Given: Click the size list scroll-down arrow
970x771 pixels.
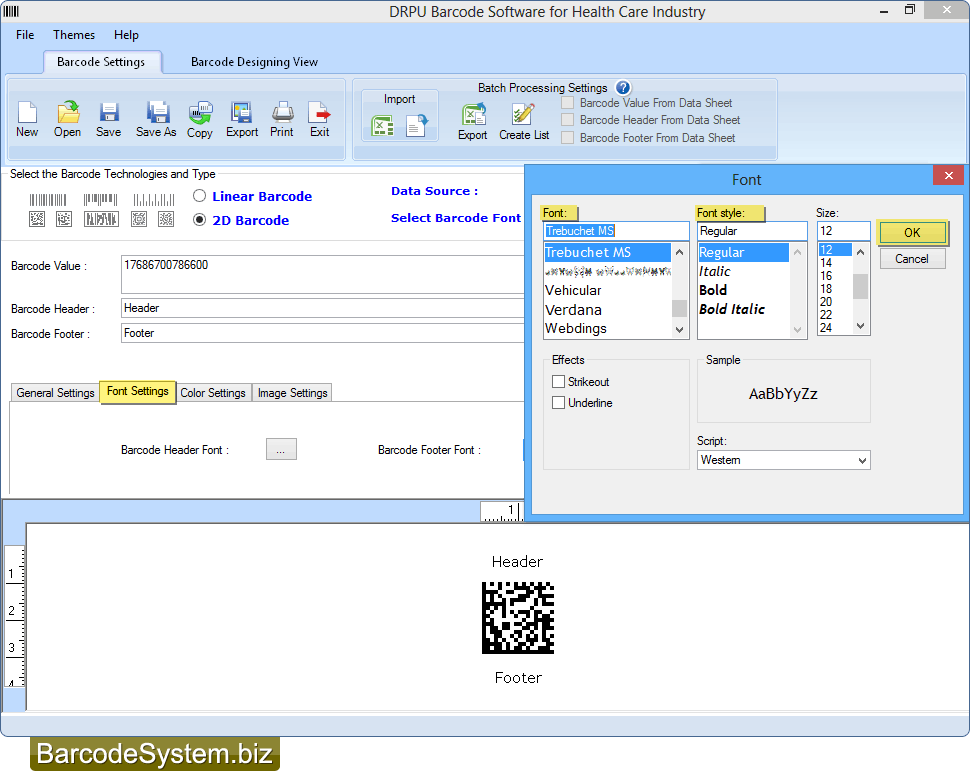Looking at the screenshot, I should [860, 326].
